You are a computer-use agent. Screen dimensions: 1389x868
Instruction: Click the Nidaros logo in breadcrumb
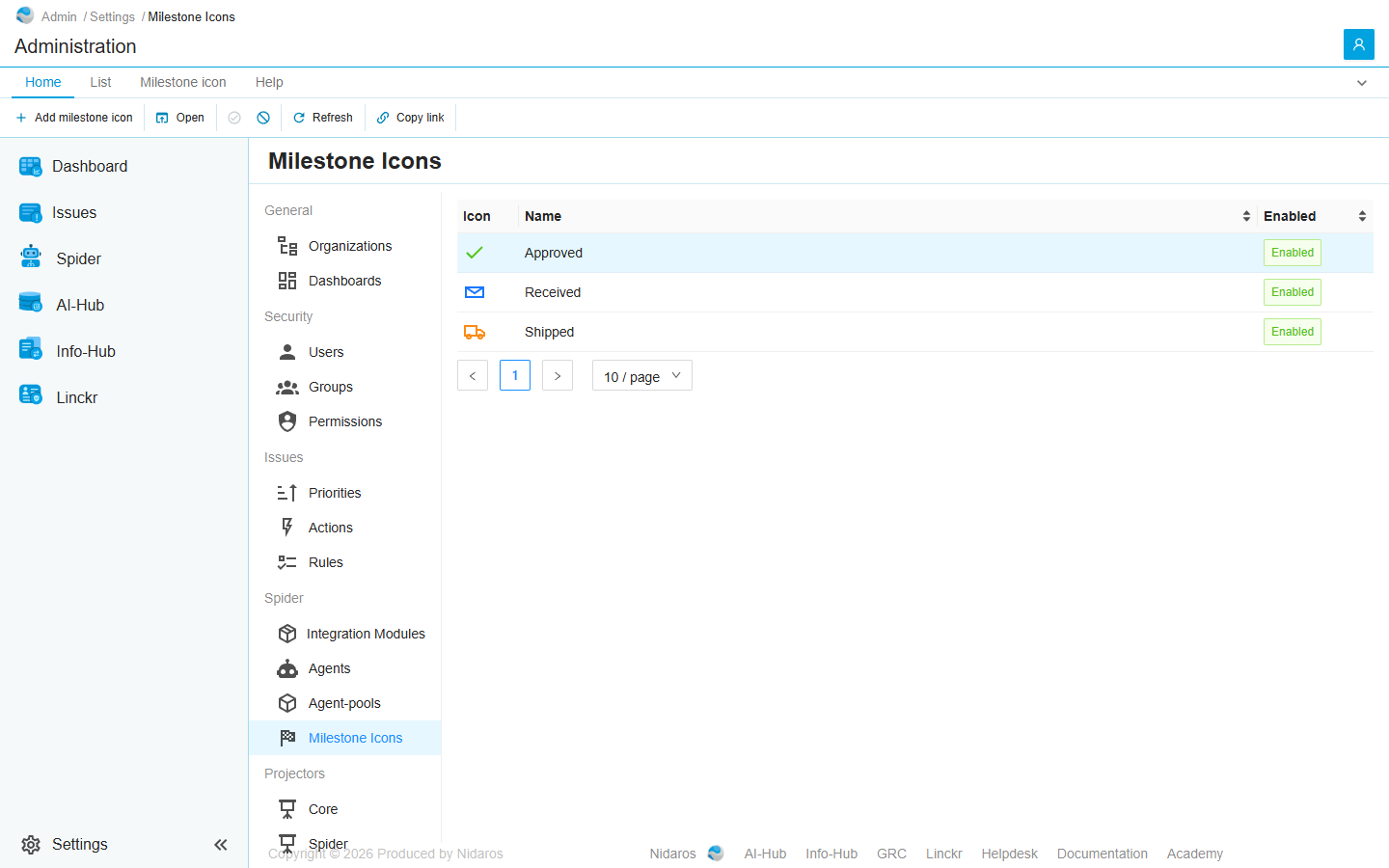tap(25, 15)
